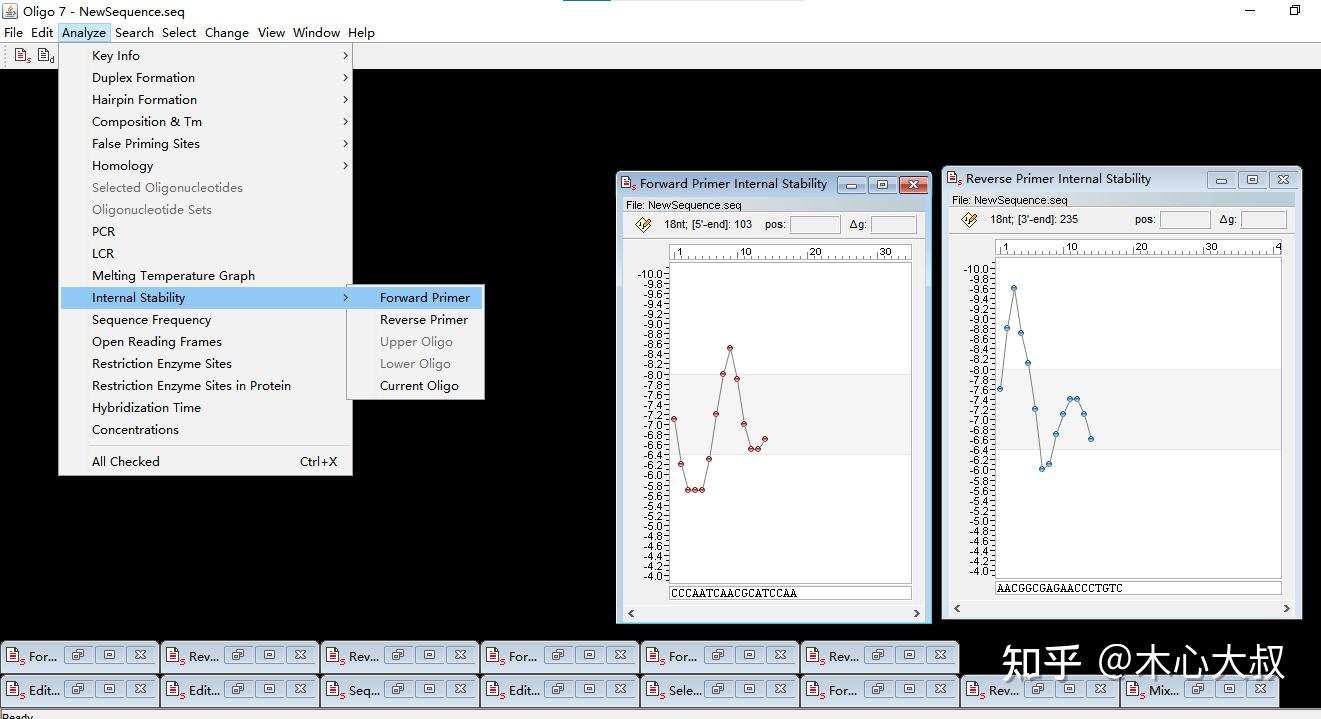The height and width of the screenshot is (719, 1321).
Task: Close the Forward Primer Internal Stability window
Action: click(x=913, y=184)
